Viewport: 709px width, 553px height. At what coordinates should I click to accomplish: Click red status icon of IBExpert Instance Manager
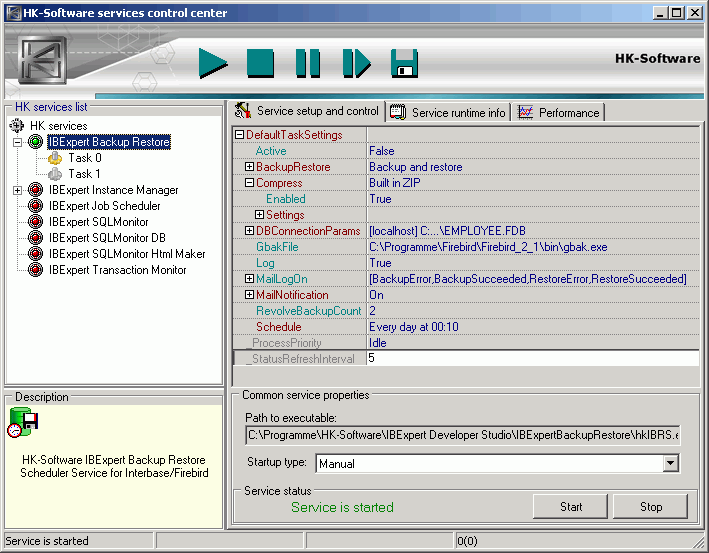coord(35,190)
